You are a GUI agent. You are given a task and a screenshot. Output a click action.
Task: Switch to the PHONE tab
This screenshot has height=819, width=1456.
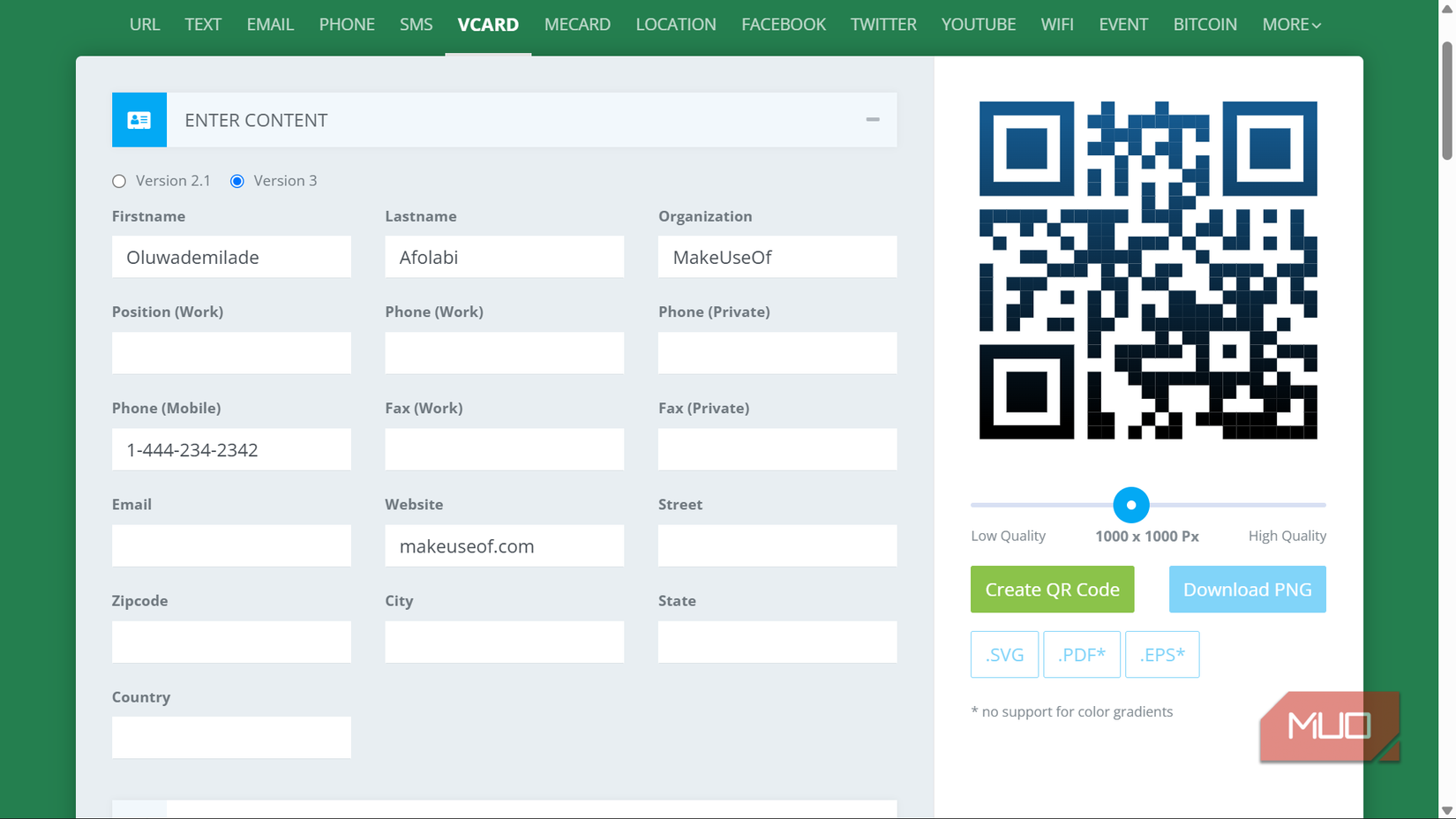[347, 25]
